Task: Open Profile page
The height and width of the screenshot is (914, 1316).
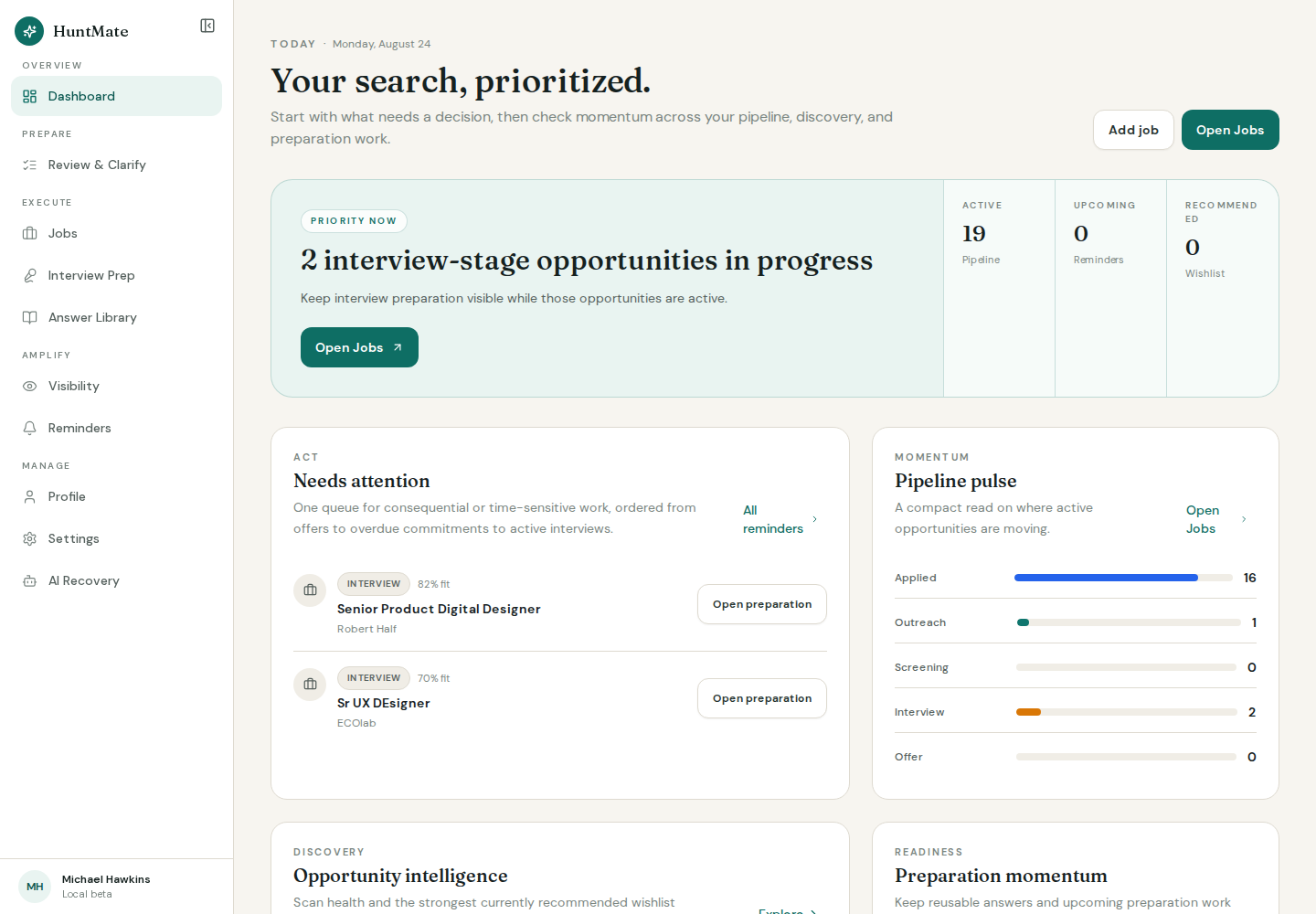Action: tap(116, 496)
